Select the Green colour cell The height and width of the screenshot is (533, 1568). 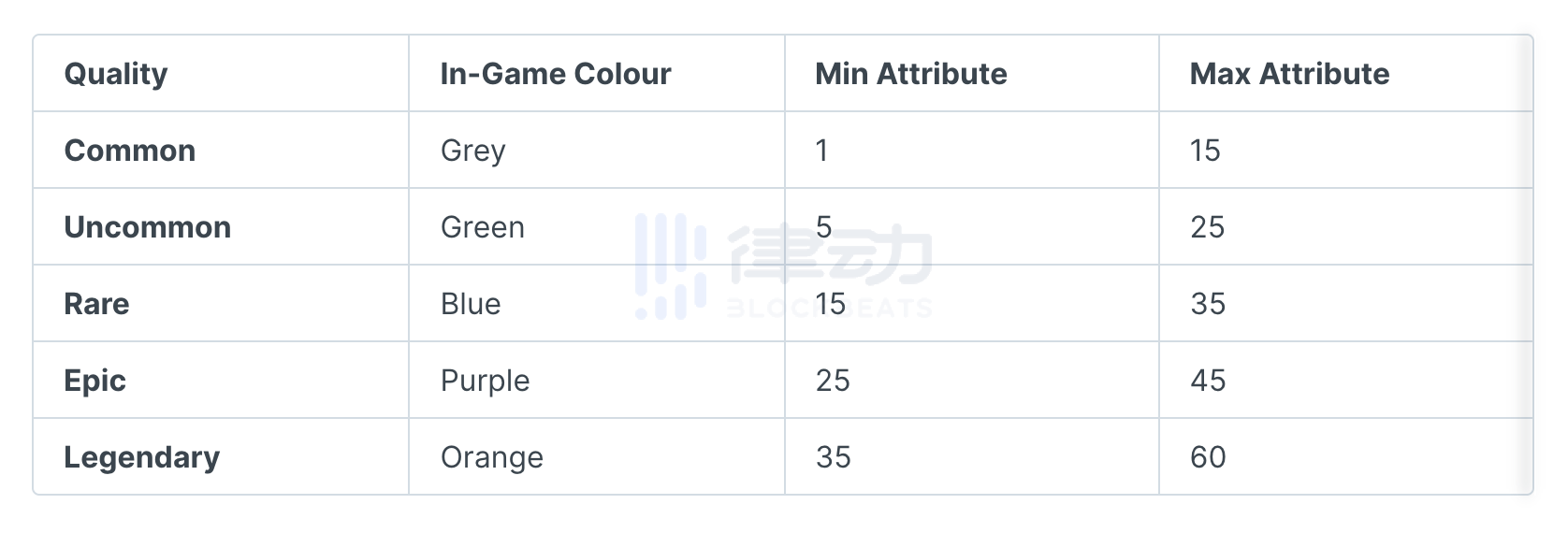click(x=483, y=227)
